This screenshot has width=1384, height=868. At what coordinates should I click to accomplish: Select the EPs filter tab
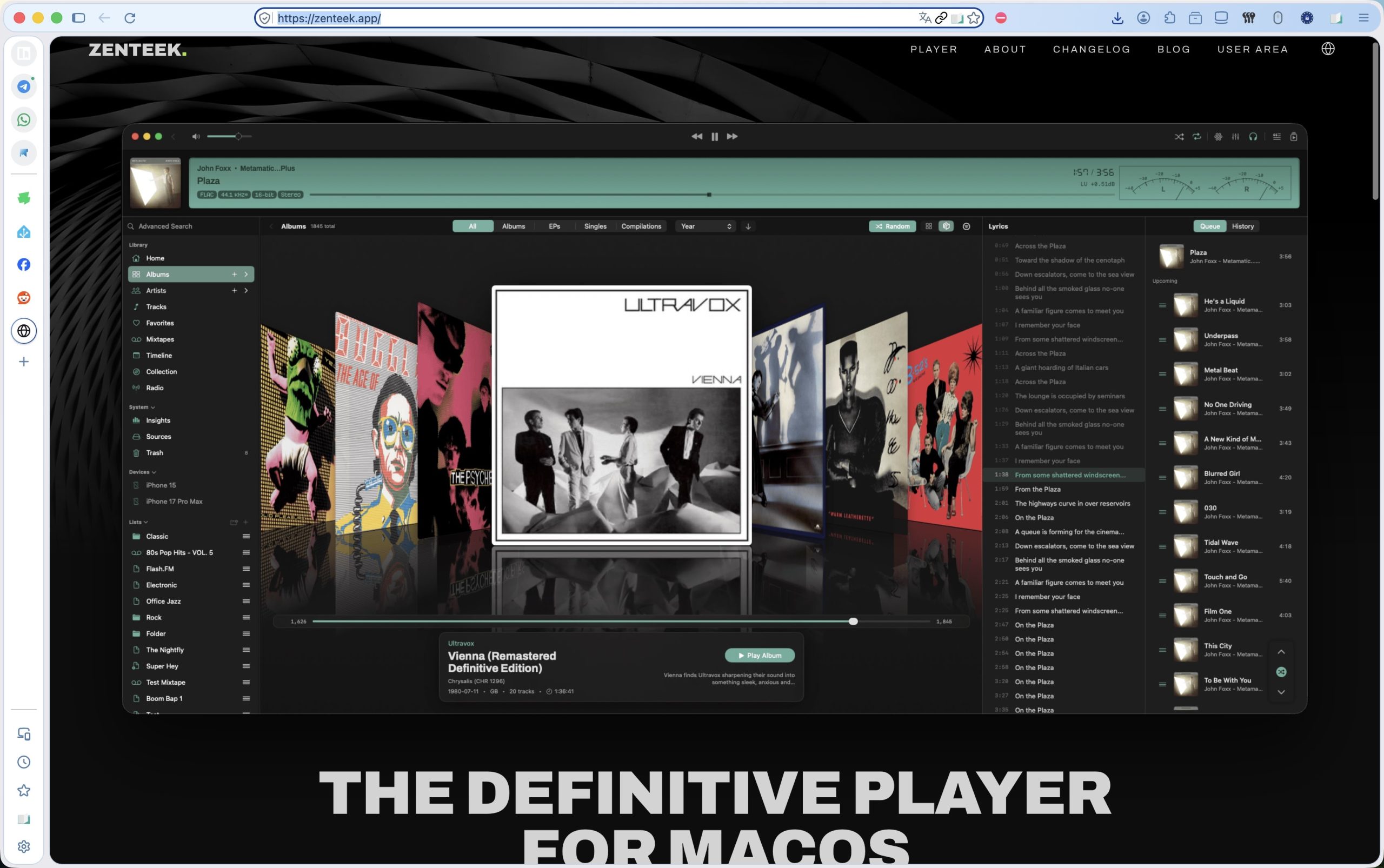click(x=554, y=226)
